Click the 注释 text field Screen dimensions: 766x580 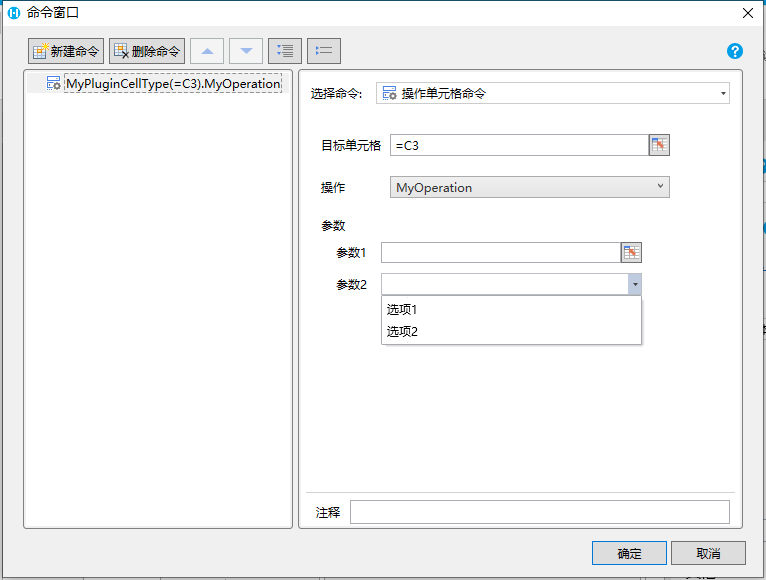[x=540, y=512]
